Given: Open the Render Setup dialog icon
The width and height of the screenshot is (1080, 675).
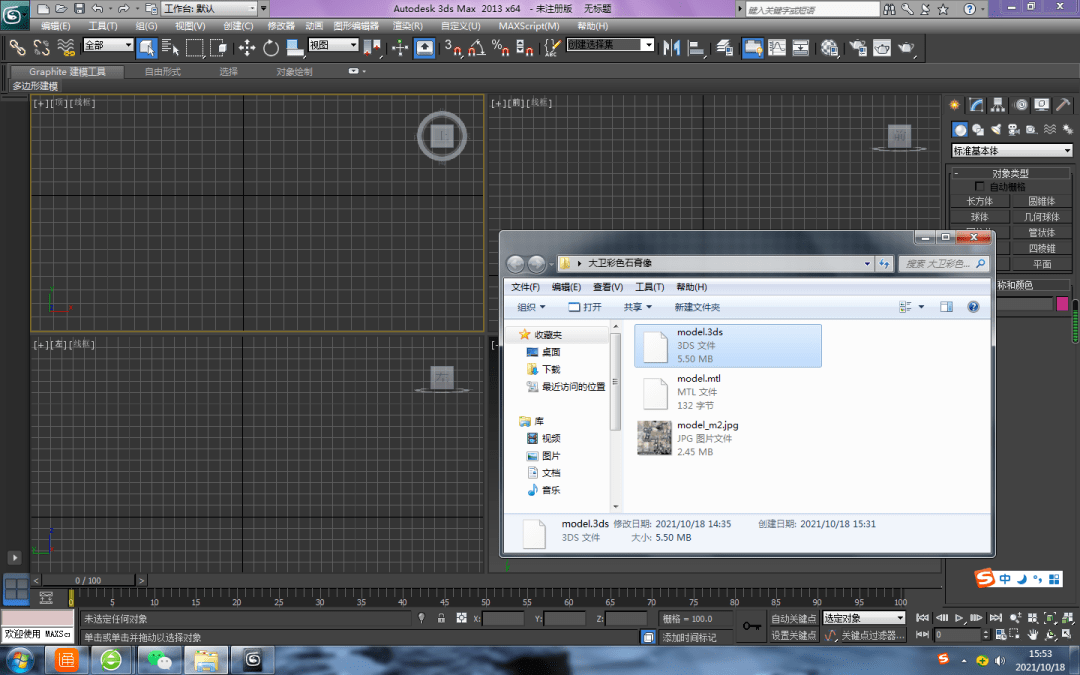Looking at the screenshot, I should point(858,47).
